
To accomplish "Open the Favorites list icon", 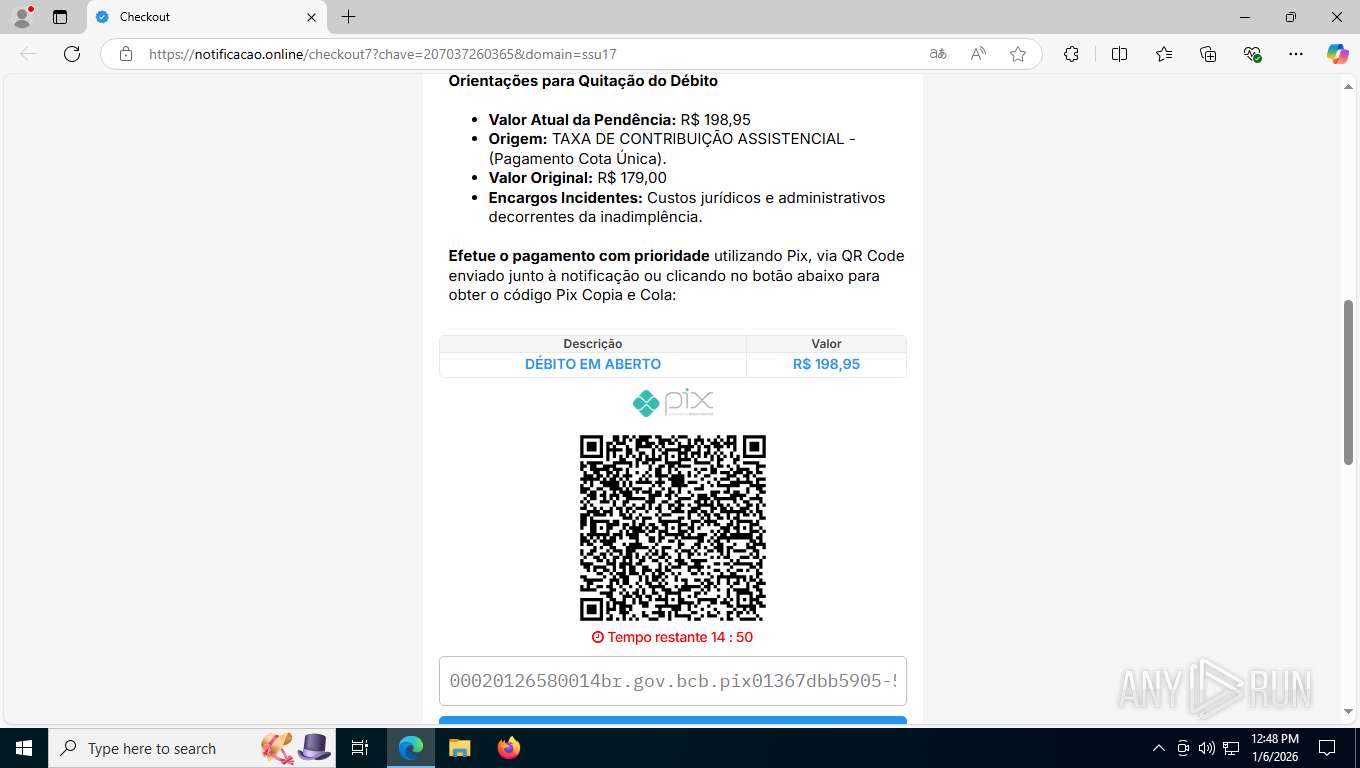I will coord(1164,54).
